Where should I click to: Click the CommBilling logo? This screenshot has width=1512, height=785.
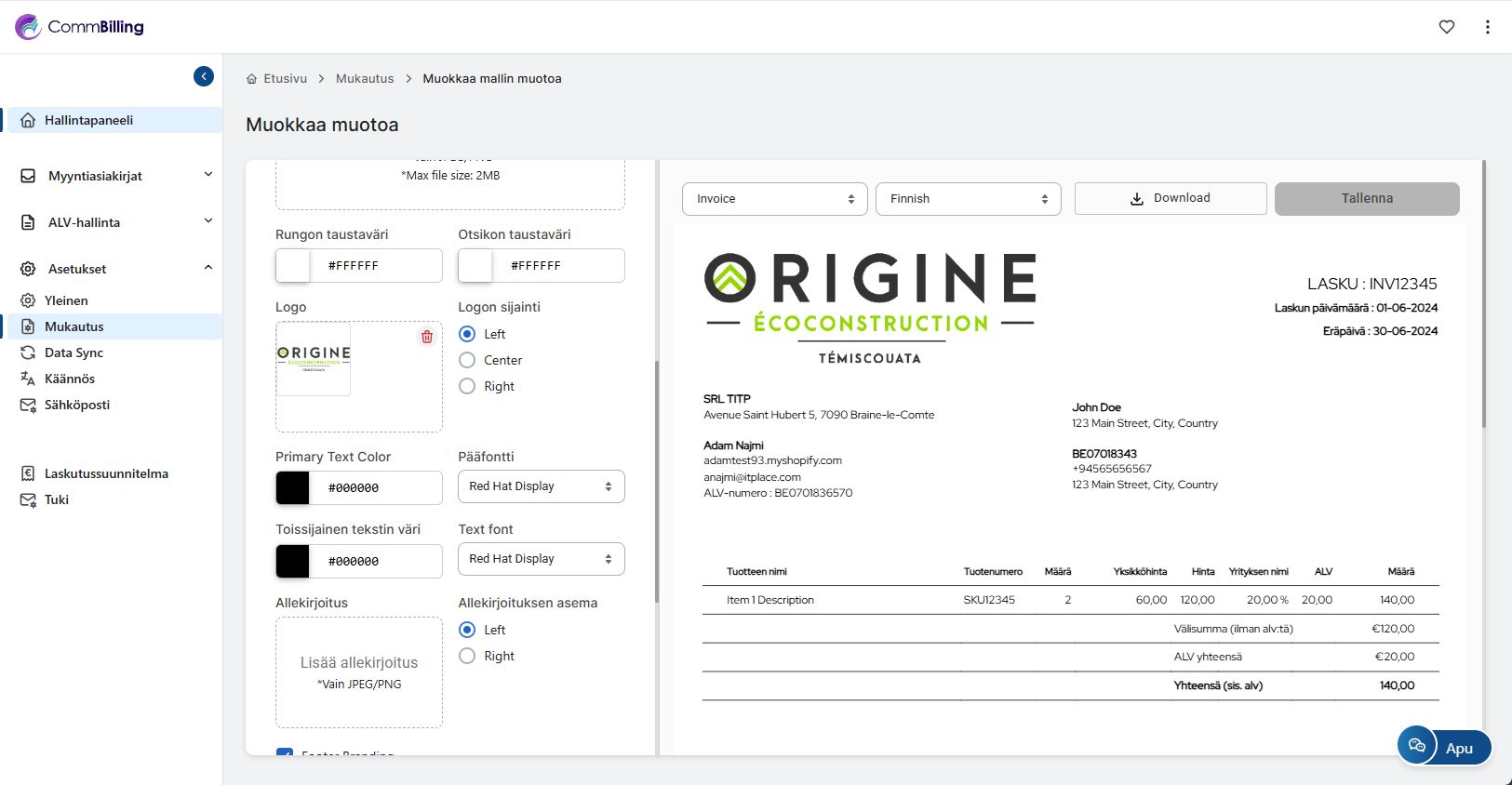pyautogui.click(x=80, y=27)
